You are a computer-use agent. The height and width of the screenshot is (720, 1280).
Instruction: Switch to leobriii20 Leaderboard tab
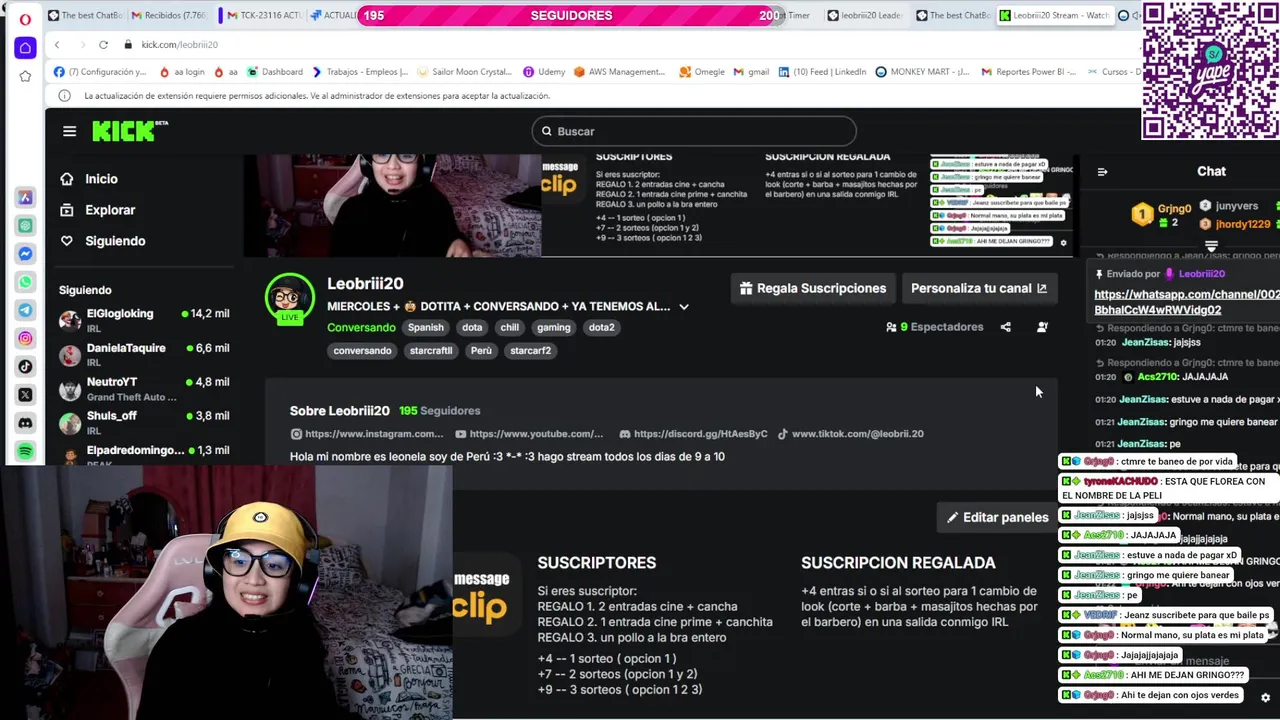point(864,15)
